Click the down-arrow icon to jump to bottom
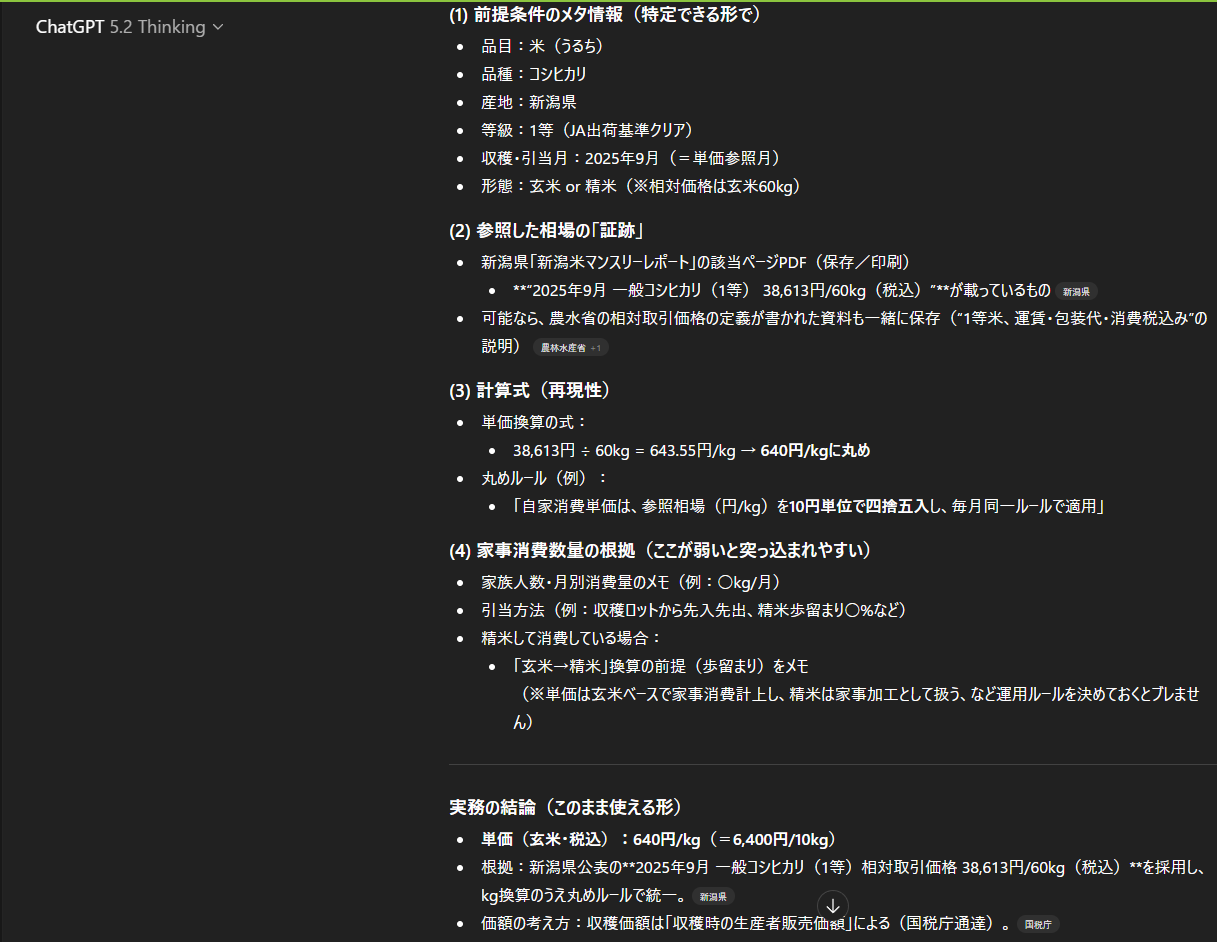 (833, 905)
